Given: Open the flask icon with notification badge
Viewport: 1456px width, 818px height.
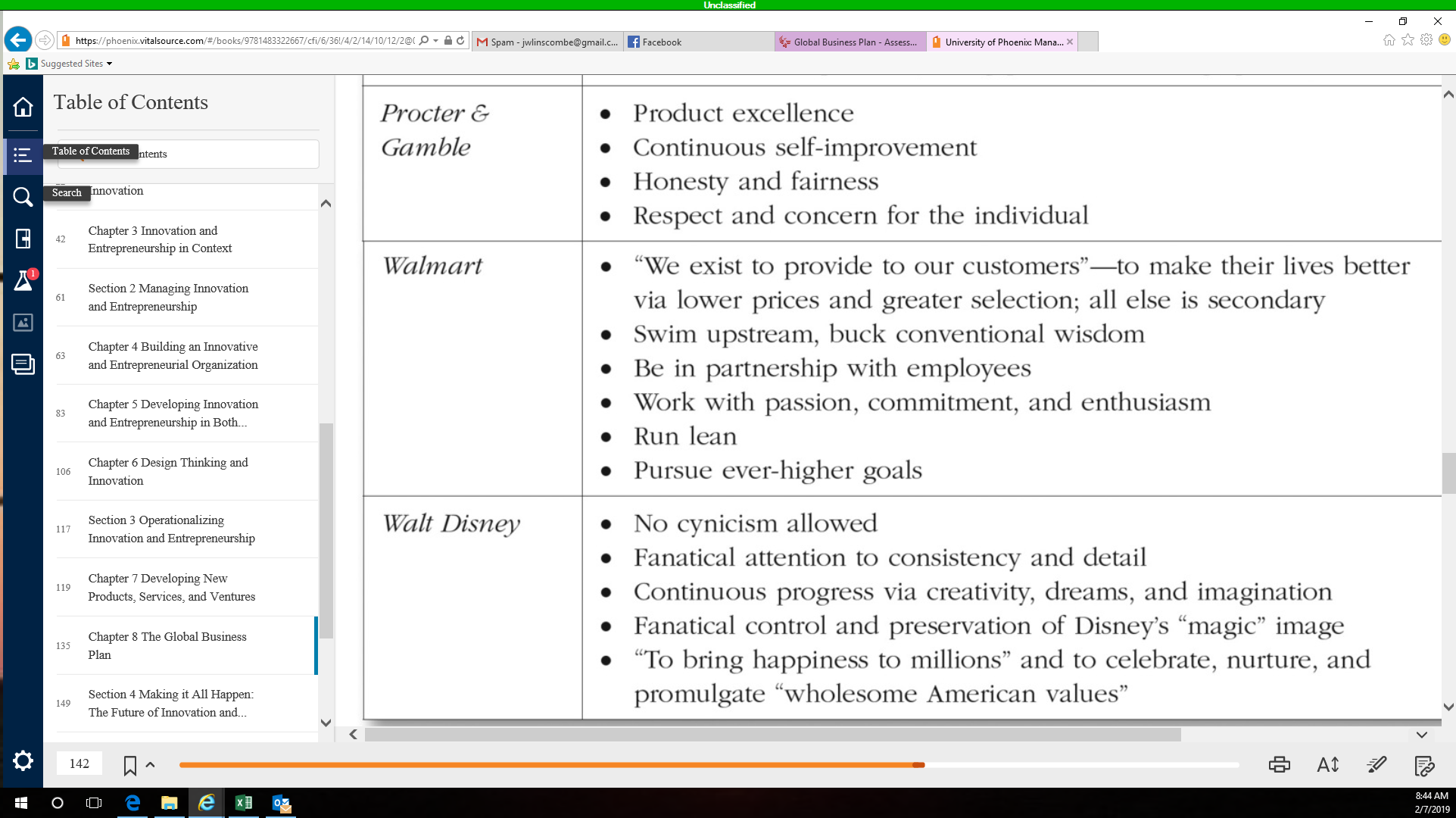Looking at the screenshot, I should (23, 280).
